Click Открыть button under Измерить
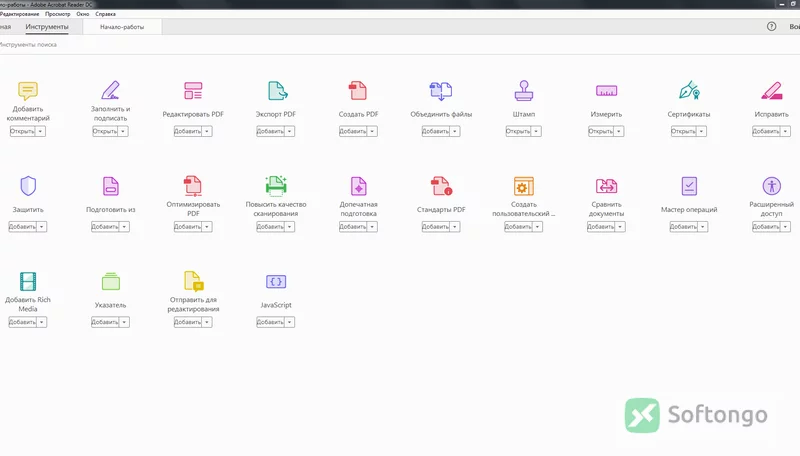The width and height of the screenshot is (800, 456). click(601, 132)
